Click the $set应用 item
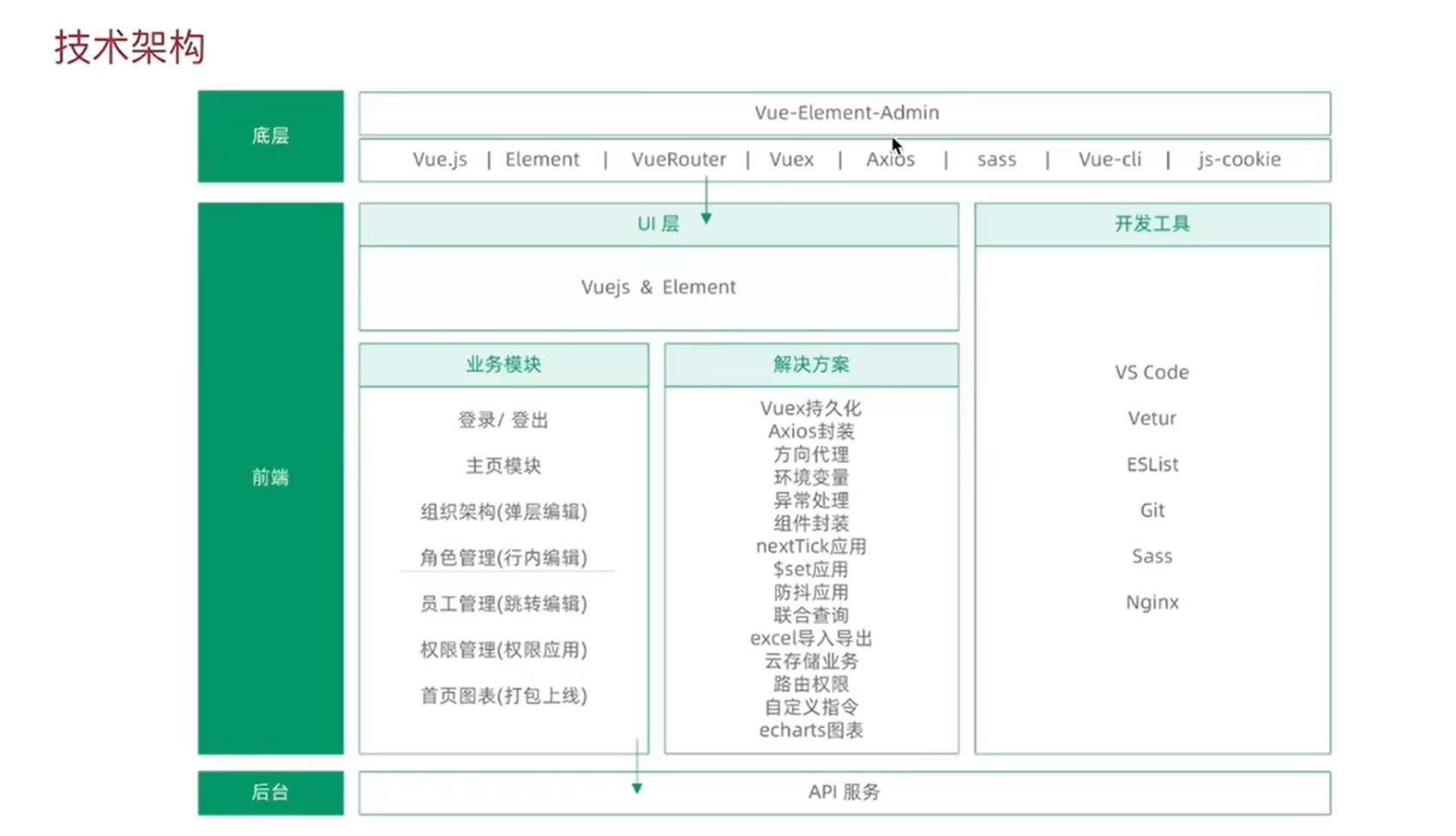1456x836 pixels. pyautogui.click(x=811, y=569)
